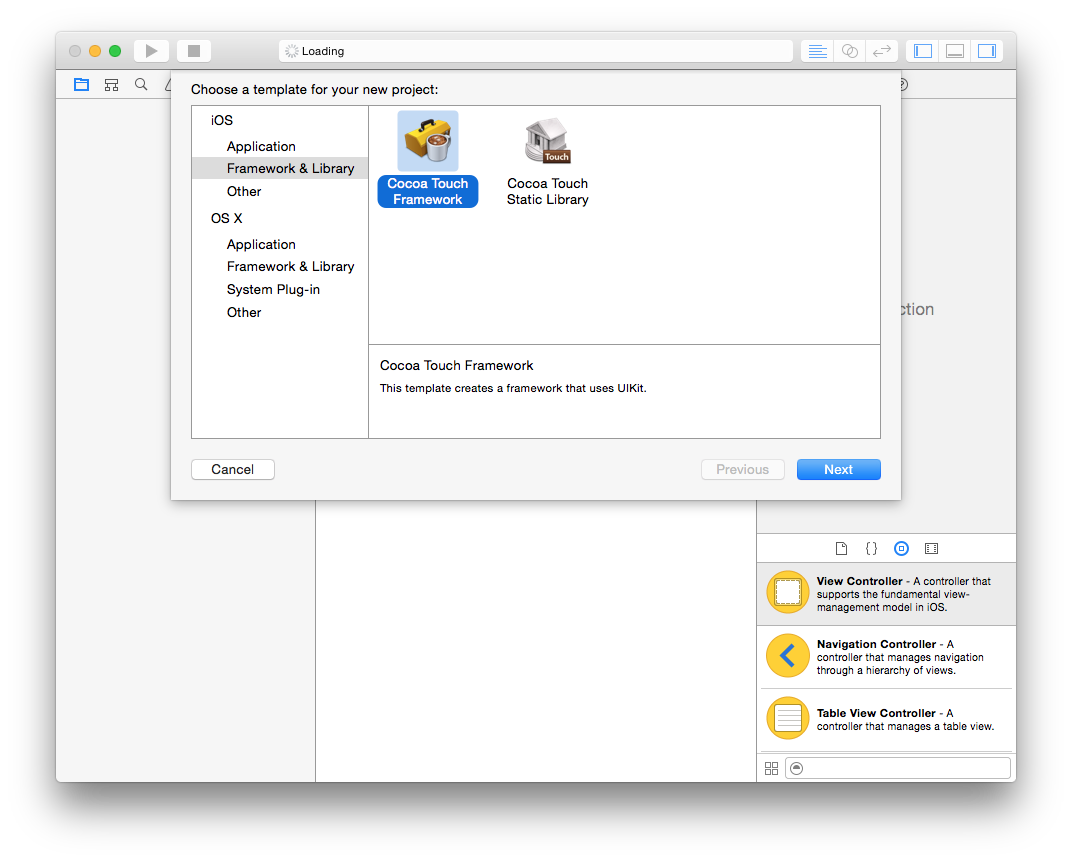Toggle the Navigator left panel
The width and height of the screenshot is (1072, 862).
pos(922,51)
